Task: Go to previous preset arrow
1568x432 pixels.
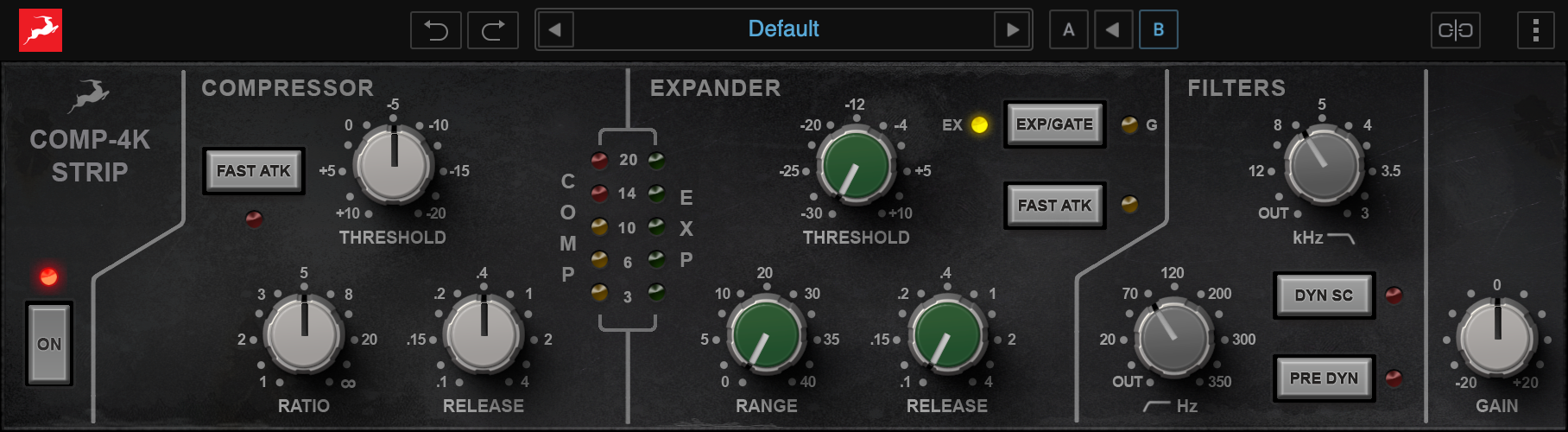Action: (555, 30)
